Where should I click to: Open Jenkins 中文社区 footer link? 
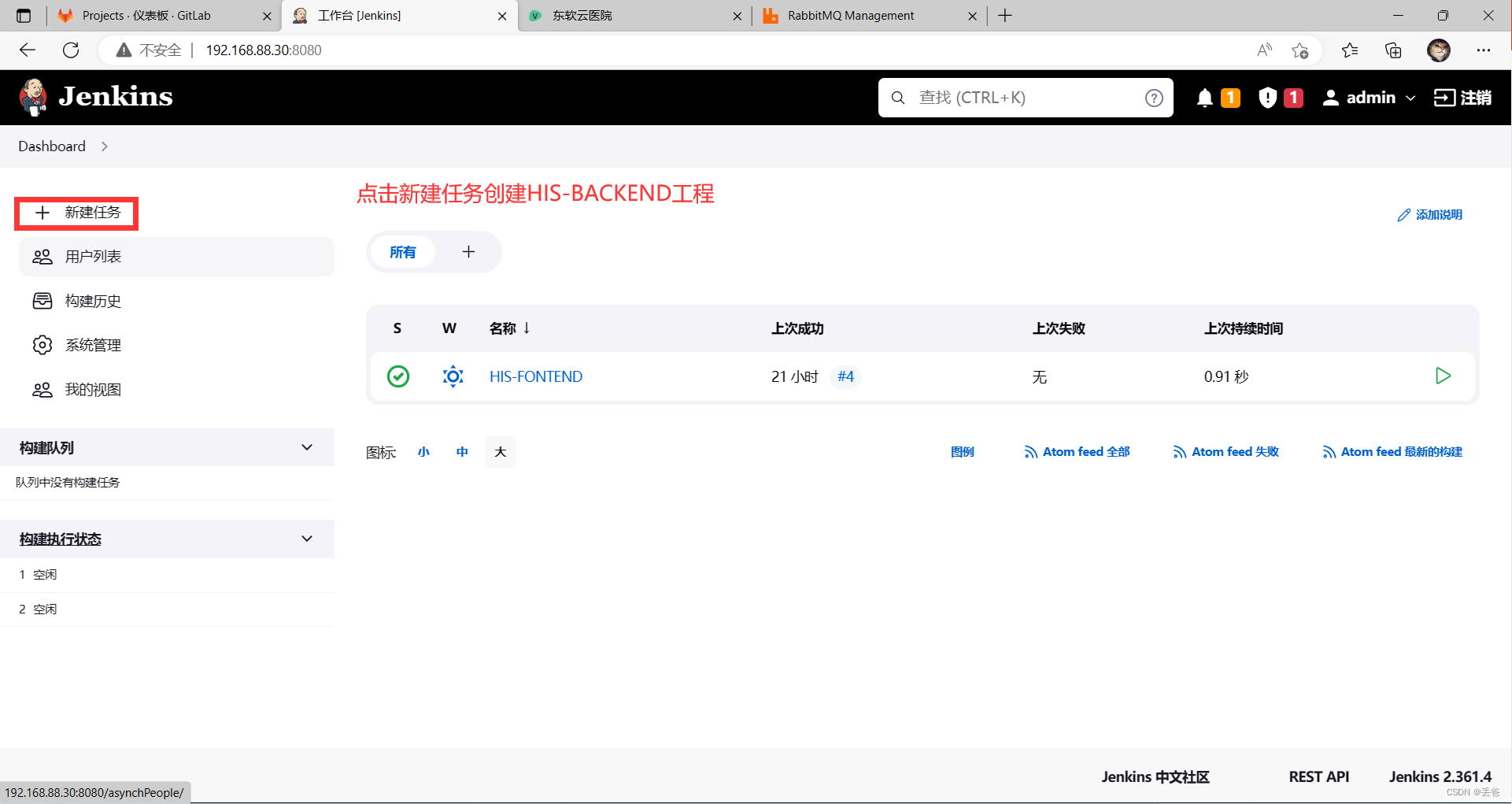[1155, 777]
